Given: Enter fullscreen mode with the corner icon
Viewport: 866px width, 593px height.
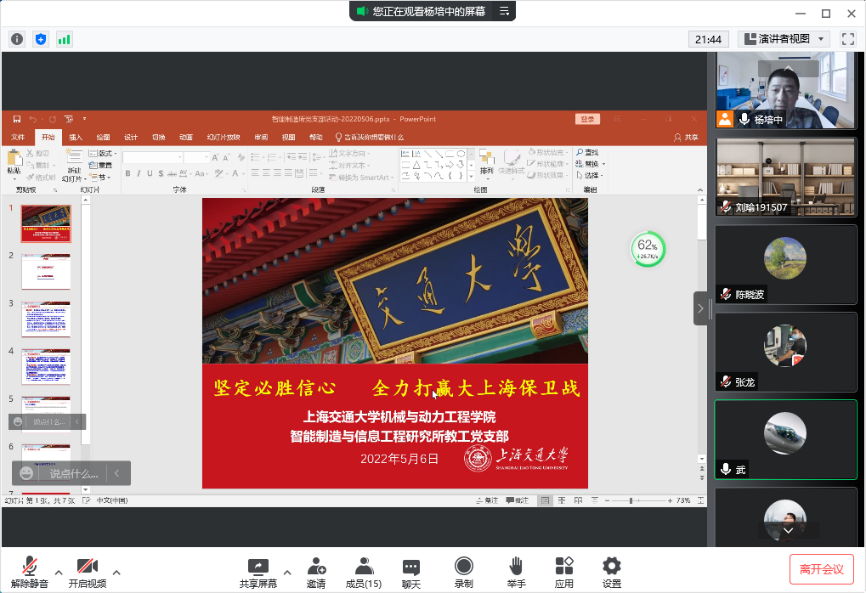Looking at the screenshot, I should pyautogui.click(x=848, y=39).
